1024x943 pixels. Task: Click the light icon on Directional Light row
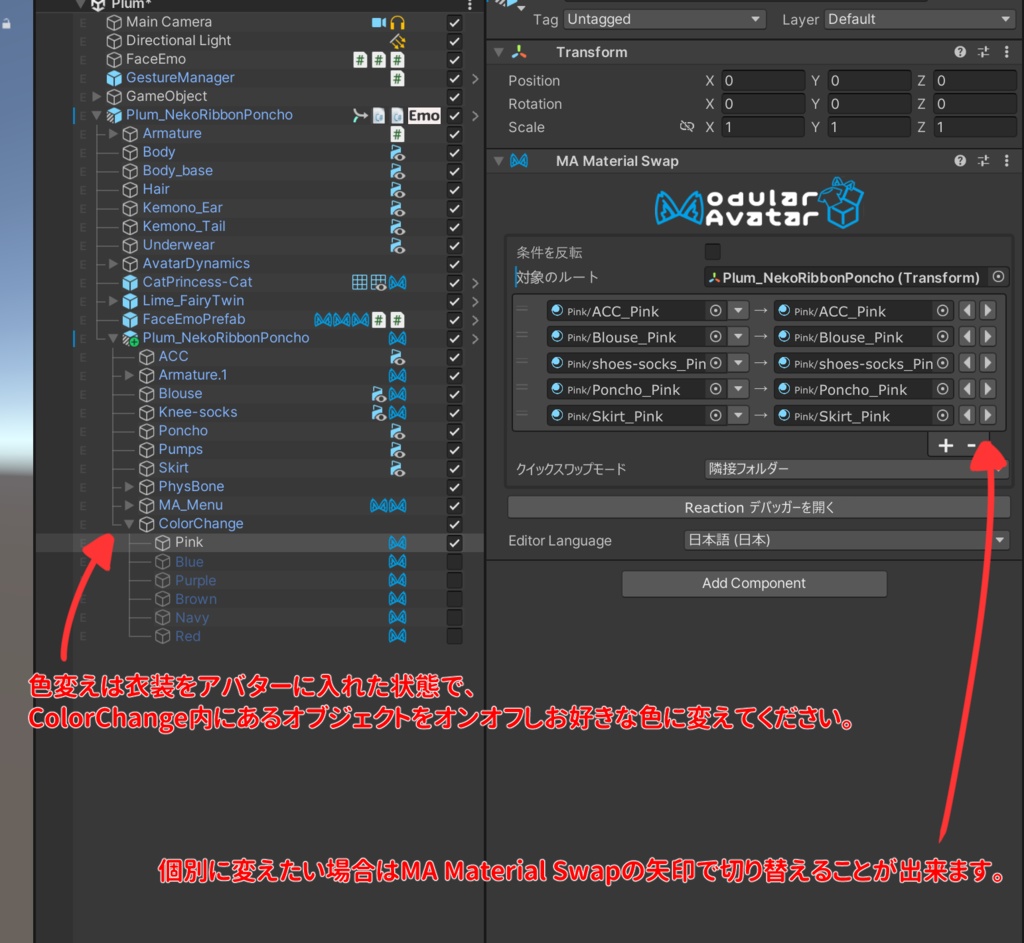coord(397,41)
